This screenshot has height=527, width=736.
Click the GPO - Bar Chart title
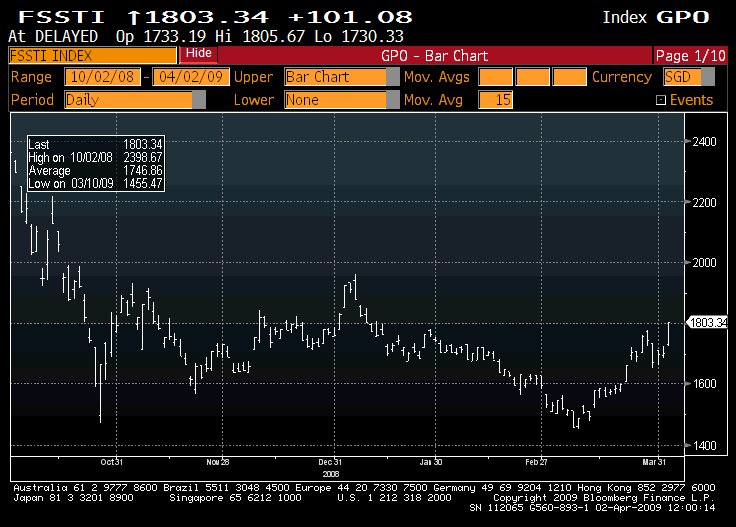[x=435, y=56]
